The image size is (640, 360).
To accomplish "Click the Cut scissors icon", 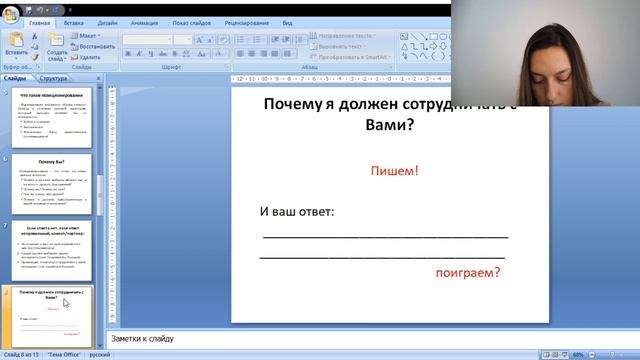I will (x=35, y=36).
